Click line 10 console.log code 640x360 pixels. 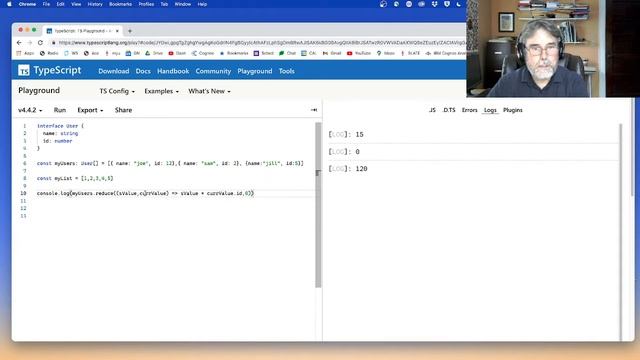(145, 193)
